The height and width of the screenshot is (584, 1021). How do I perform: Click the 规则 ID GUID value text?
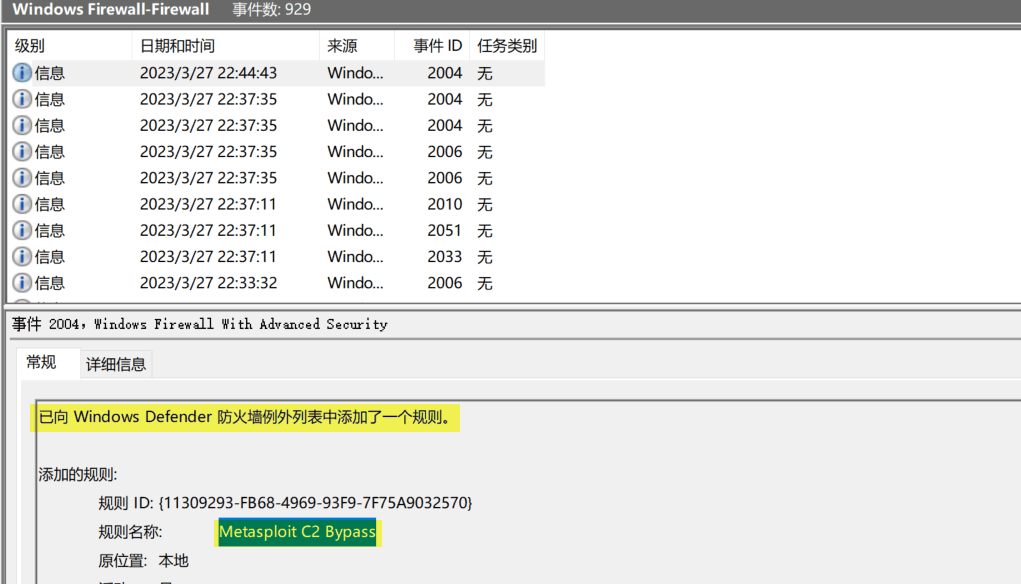[x=315, y=501]
